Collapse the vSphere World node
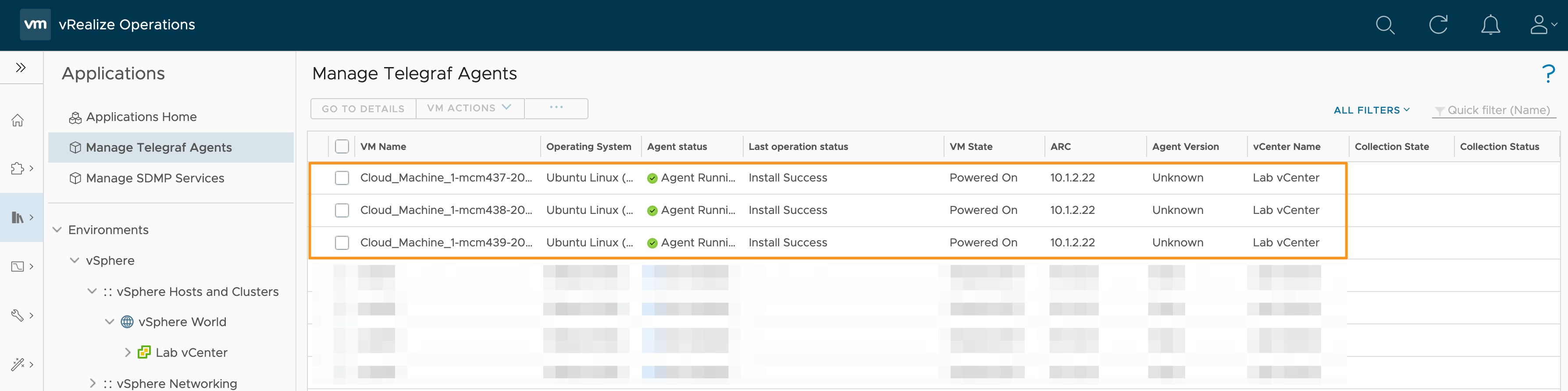 click(110, 322)
